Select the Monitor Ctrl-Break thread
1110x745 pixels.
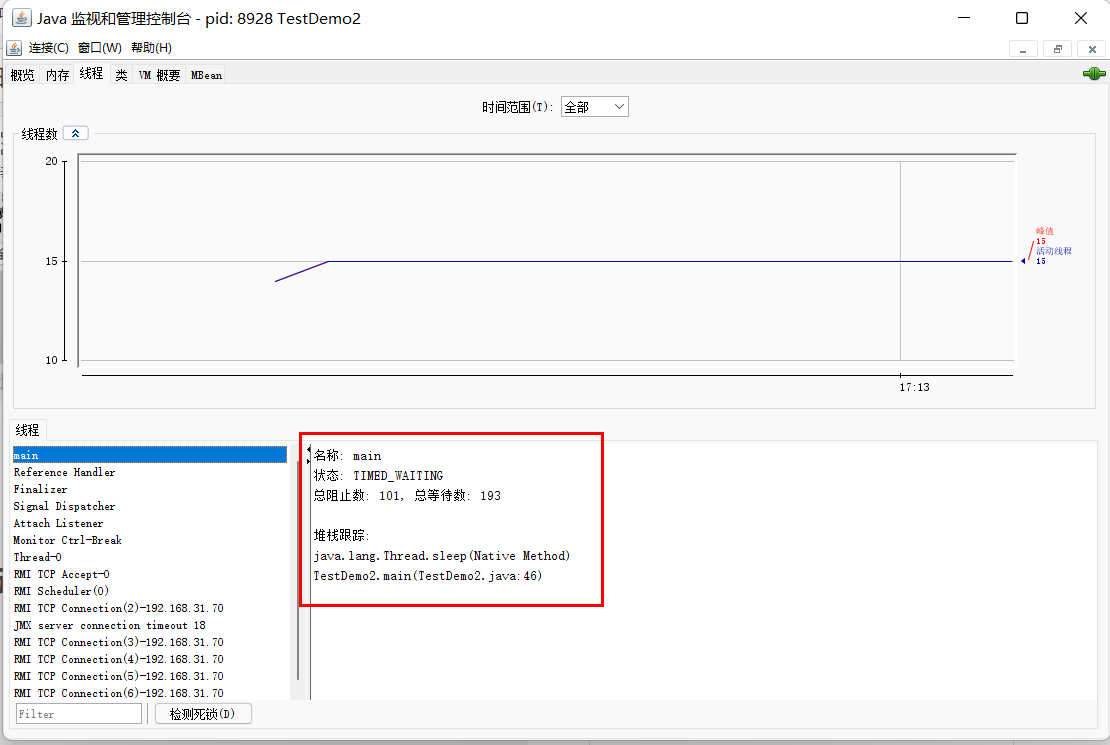click(x=150, y=540)
